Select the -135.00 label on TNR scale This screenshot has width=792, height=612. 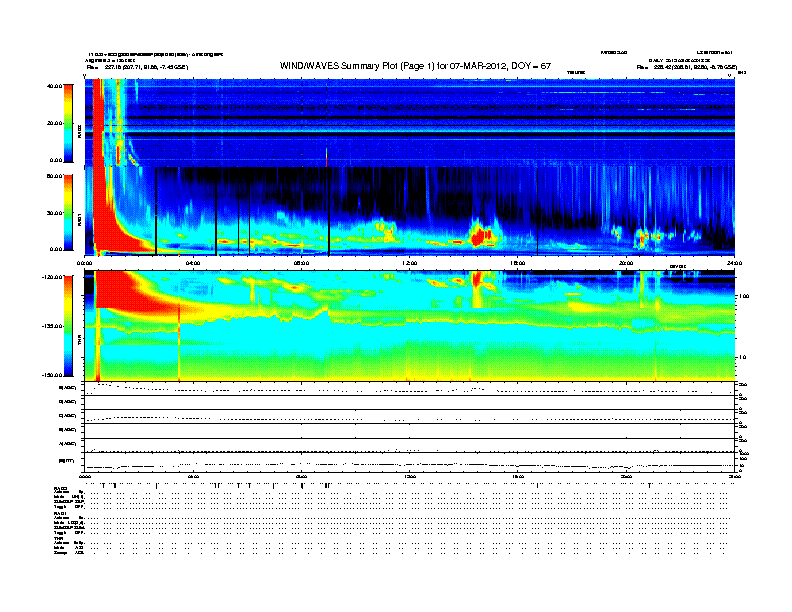pyautogui.click(x=53, y=326)
